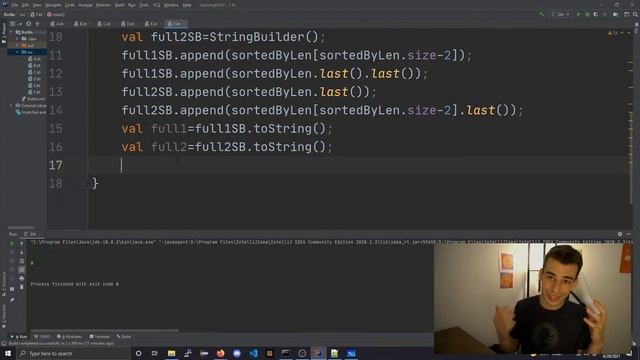
Task: Expand the out folder in project tree
Action: [18, 45]
